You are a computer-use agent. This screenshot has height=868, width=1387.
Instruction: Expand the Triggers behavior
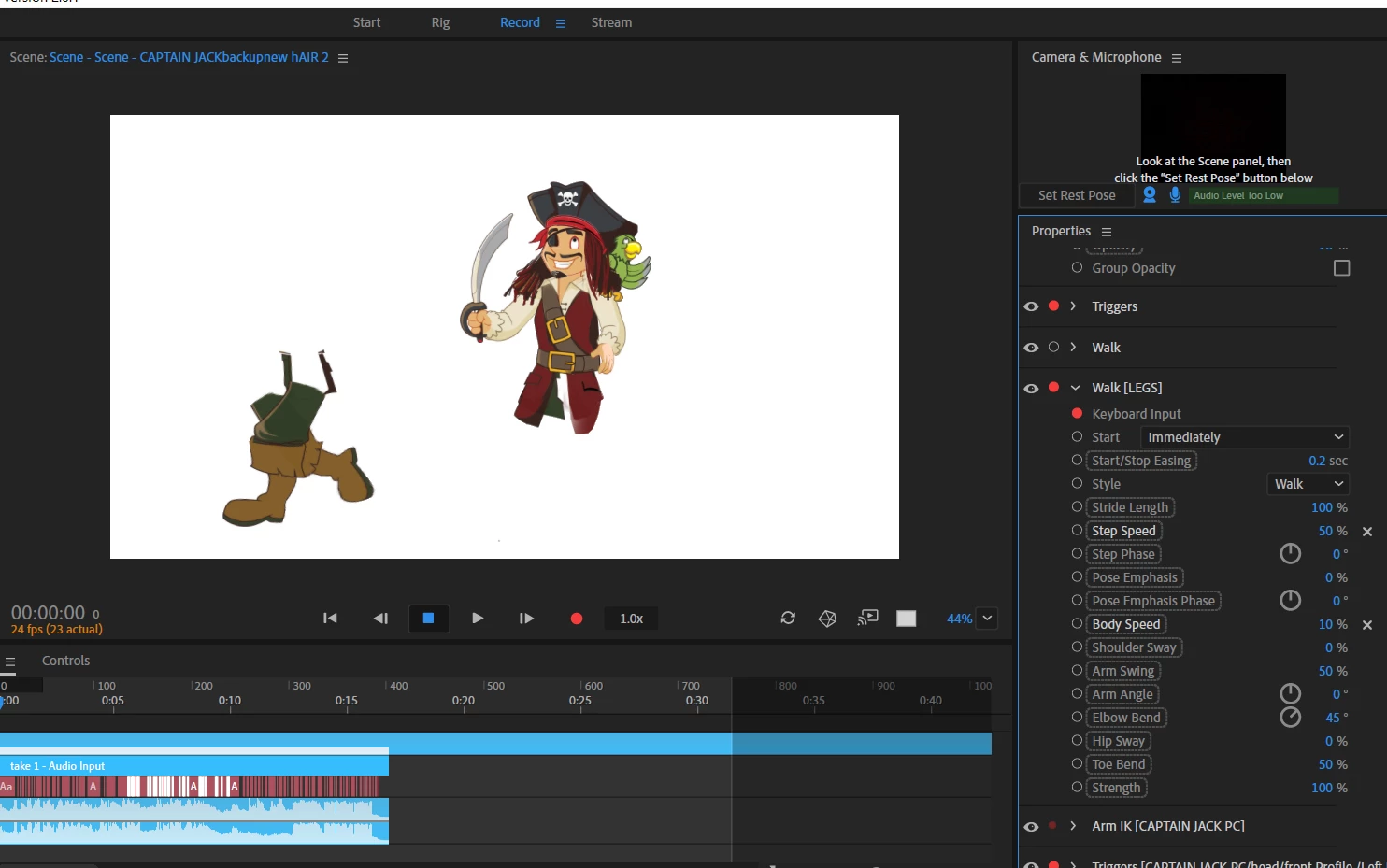pos(1073,306)
